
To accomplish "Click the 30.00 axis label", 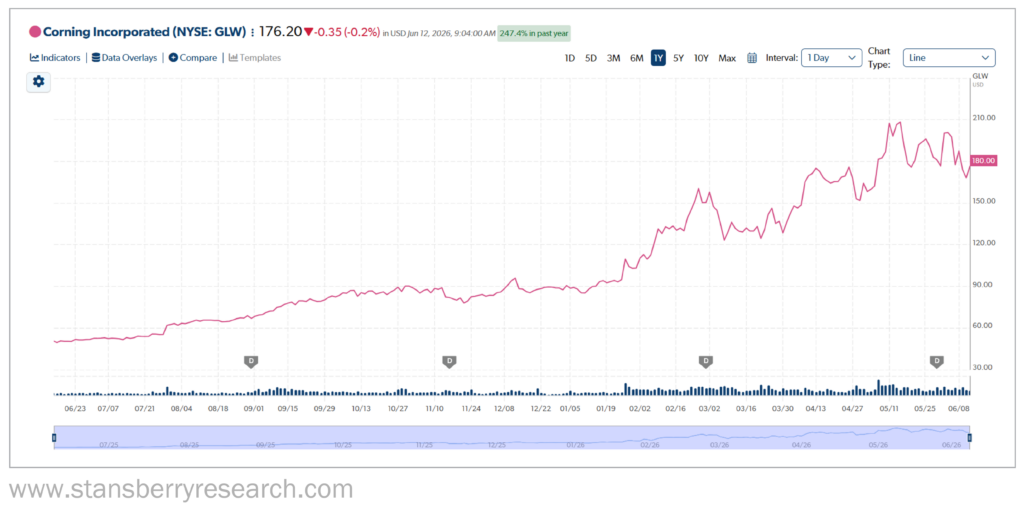I will (x=984, y=368).
